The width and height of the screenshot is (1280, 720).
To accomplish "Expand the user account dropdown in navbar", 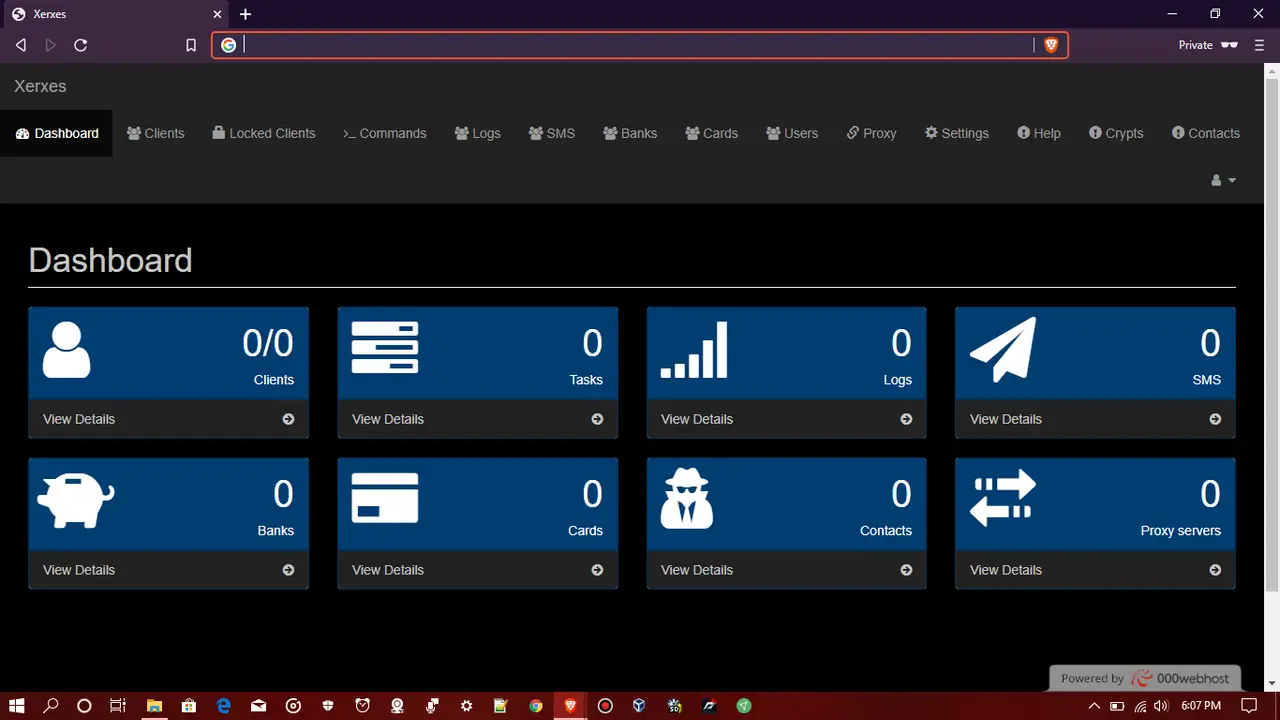I will [1223, 180].
